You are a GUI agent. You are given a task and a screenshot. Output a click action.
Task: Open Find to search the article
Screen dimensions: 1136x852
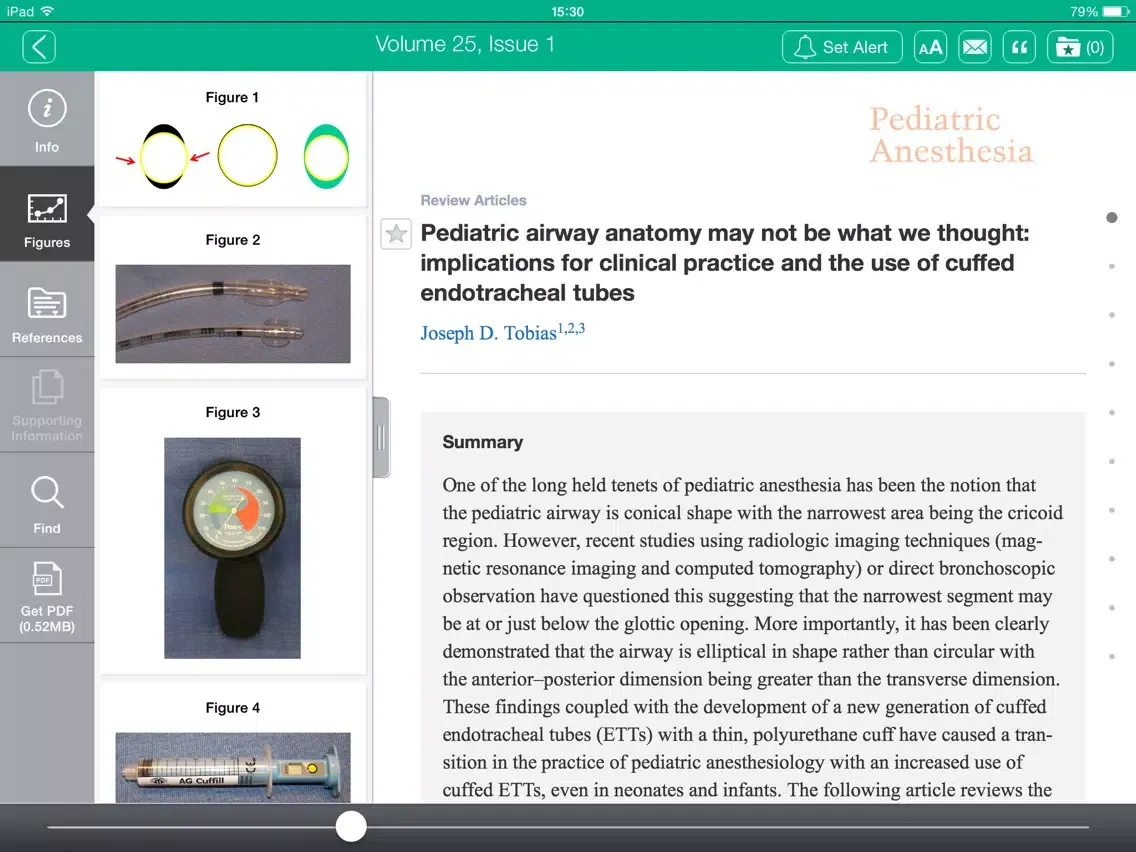coord(47,503)
